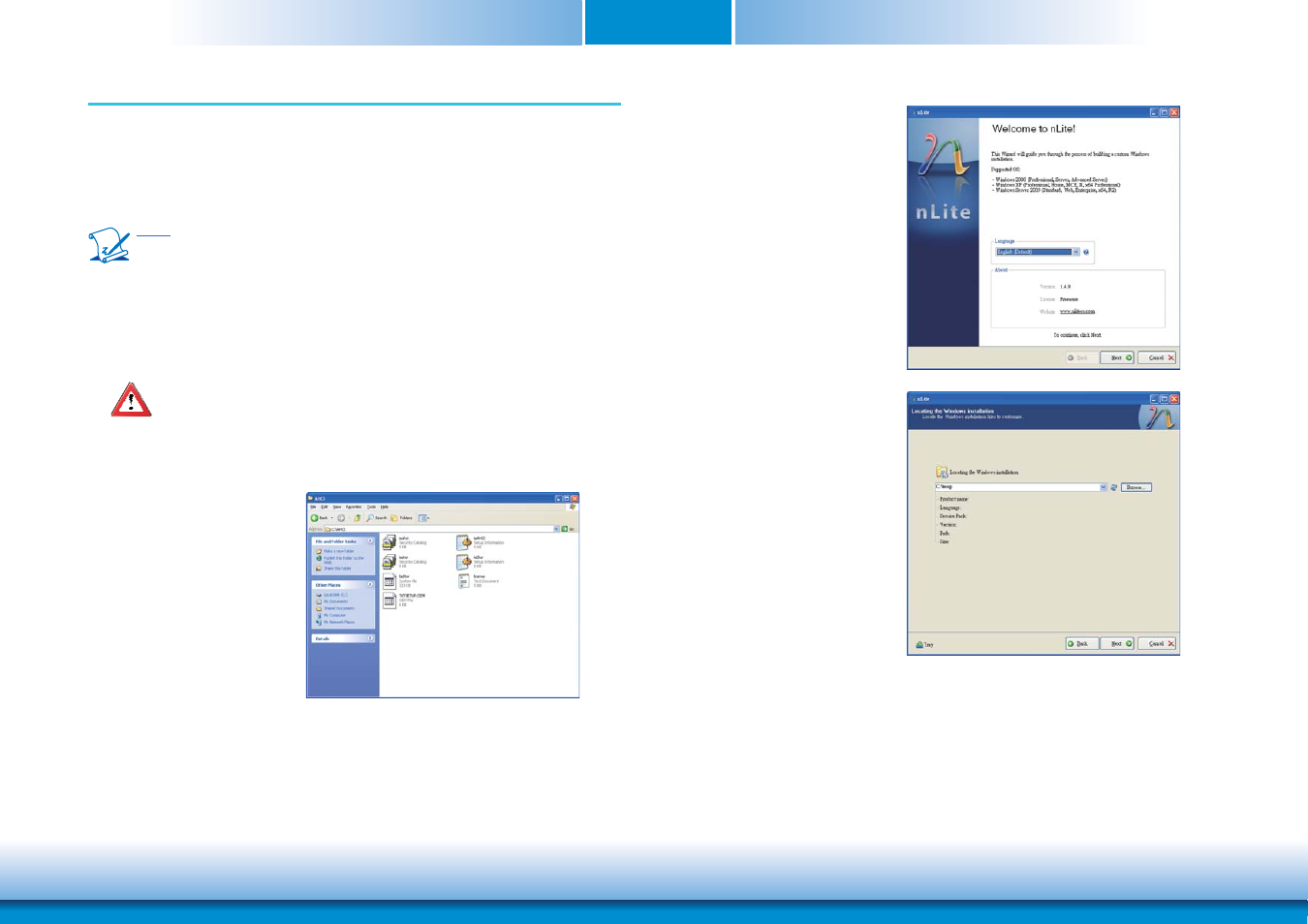The image size is (1308, 924).
Task: Click Cancel in the Locating Windows installation window
Action: point(1156,643)
